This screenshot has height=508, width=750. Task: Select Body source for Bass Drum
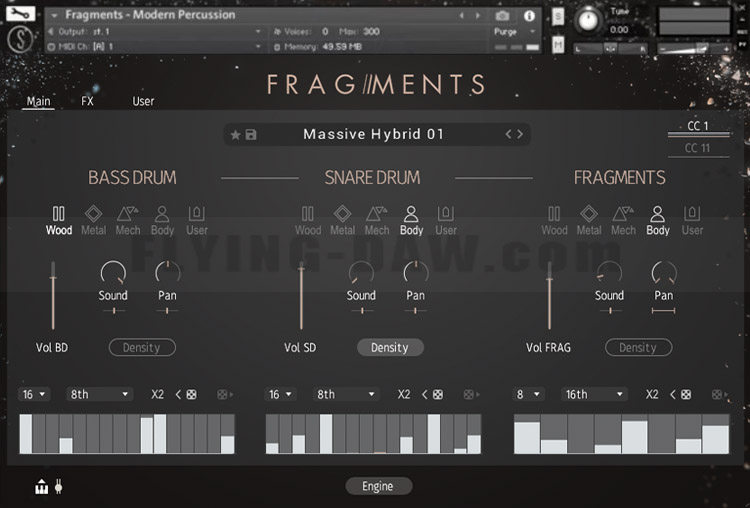point(162,221)
